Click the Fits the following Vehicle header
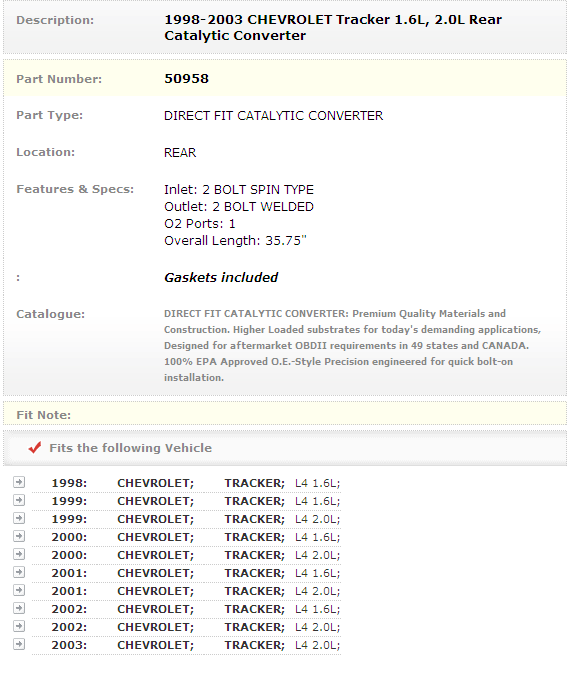The width and height of the screenshot is (570, 695). coord(130,448)
